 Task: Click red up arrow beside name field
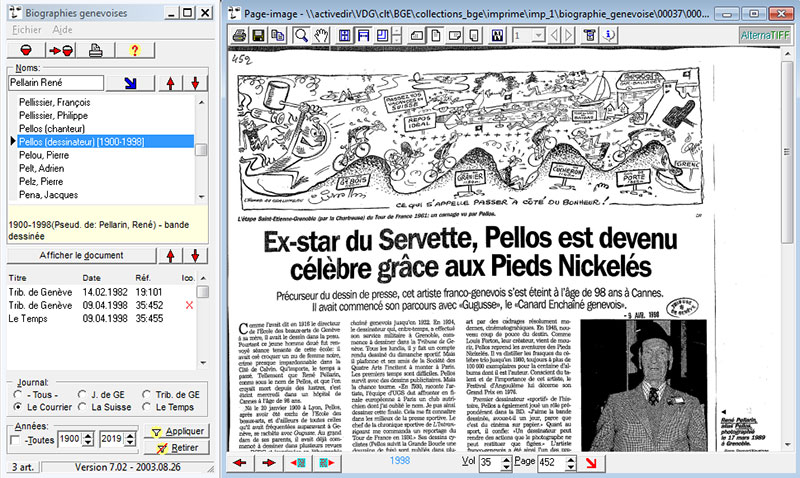click(170, 83)
